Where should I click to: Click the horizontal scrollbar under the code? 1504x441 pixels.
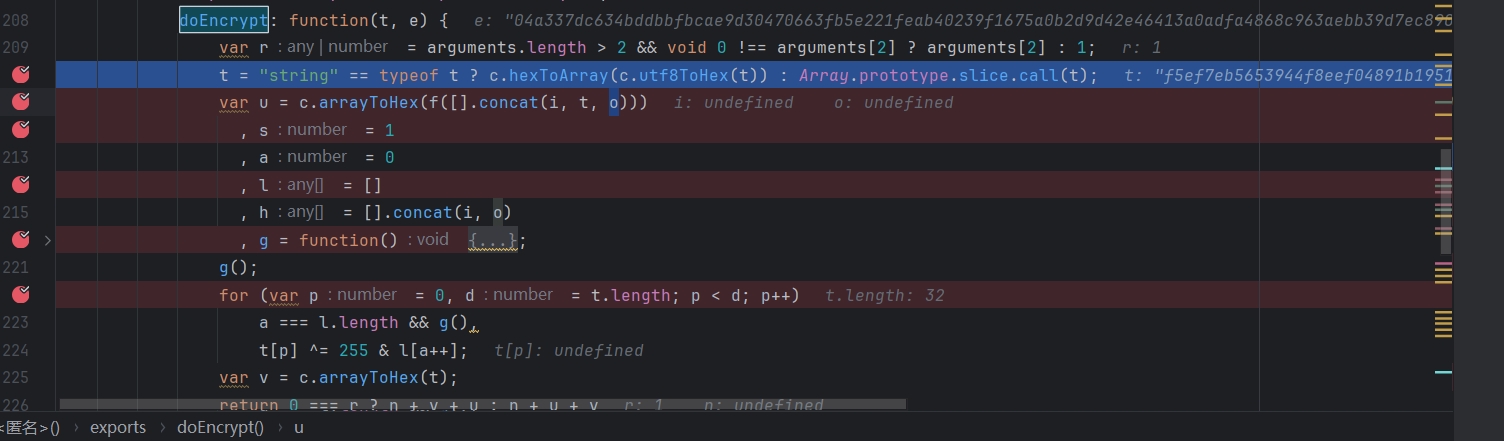point(483,405)
